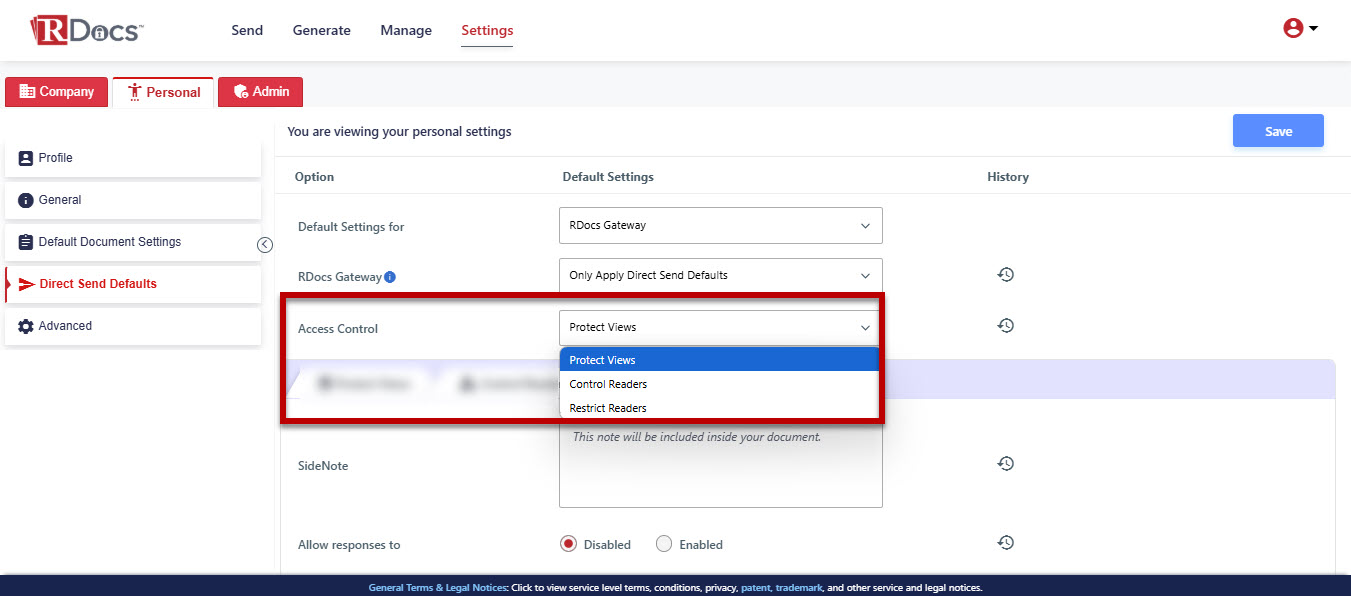Switch to the Company tab

click(56, 92)
